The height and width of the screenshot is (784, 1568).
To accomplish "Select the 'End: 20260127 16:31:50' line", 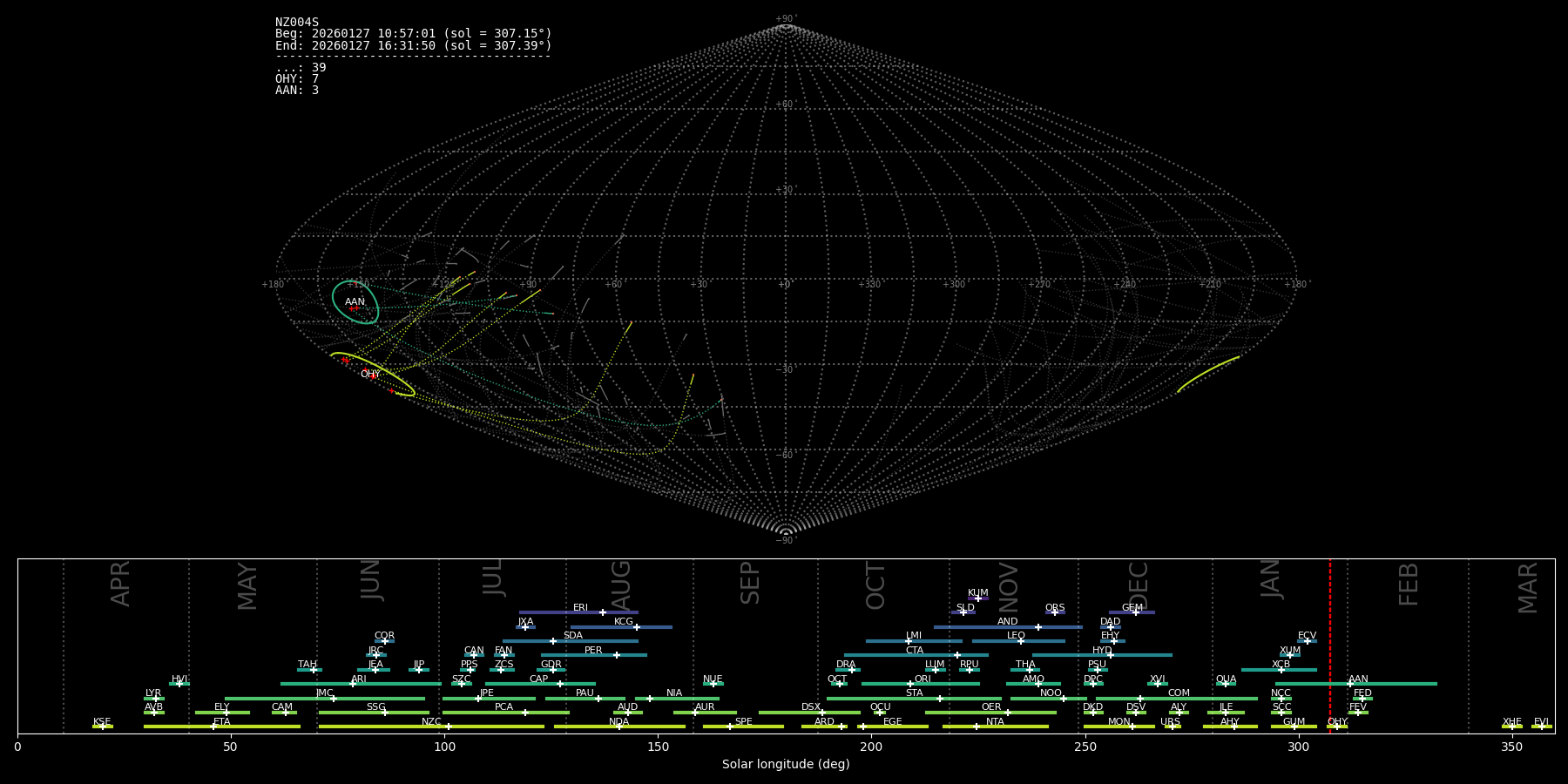I will pos(414,45).
